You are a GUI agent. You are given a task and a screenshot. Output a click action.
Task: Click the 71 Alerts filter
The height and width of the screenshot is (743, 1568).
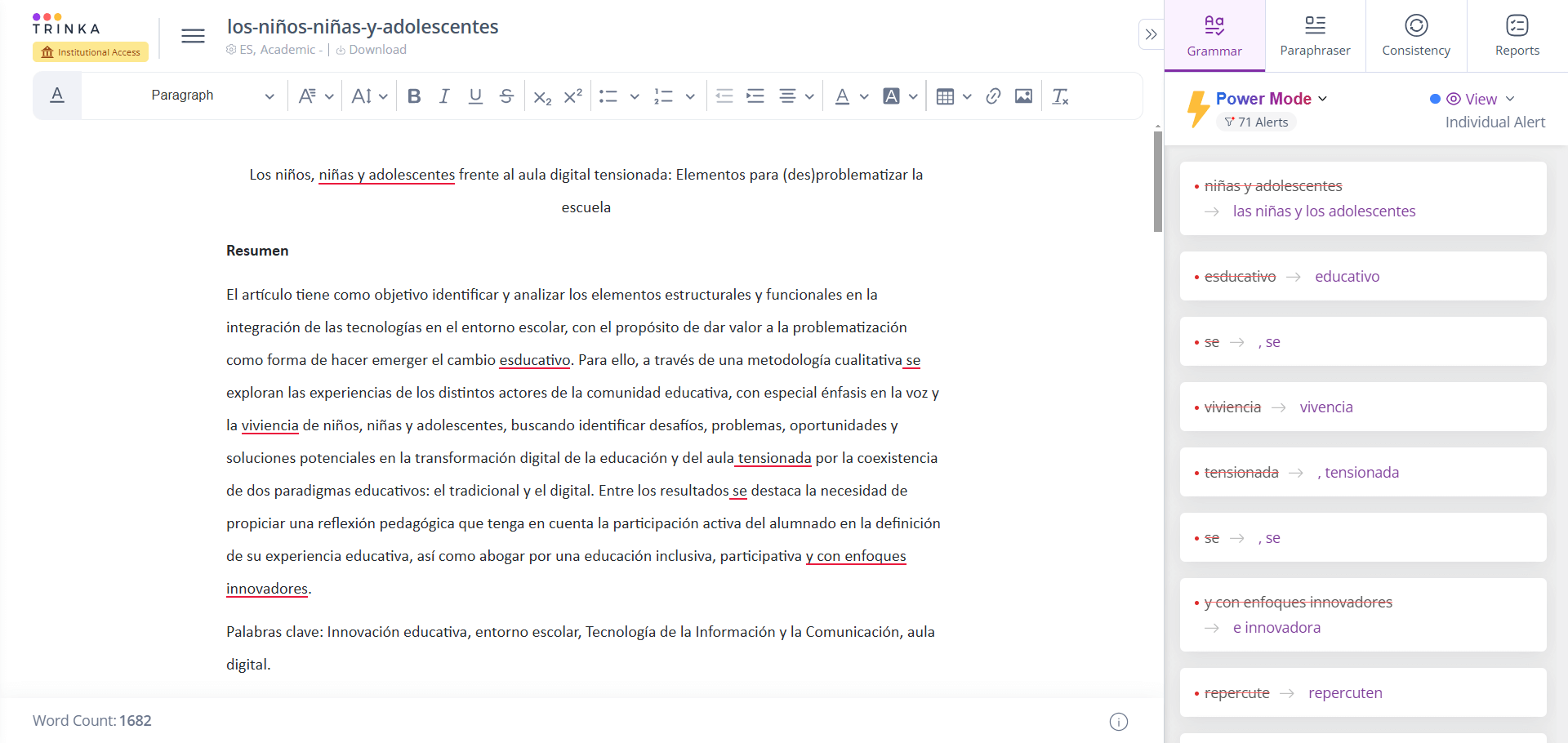1256,122
